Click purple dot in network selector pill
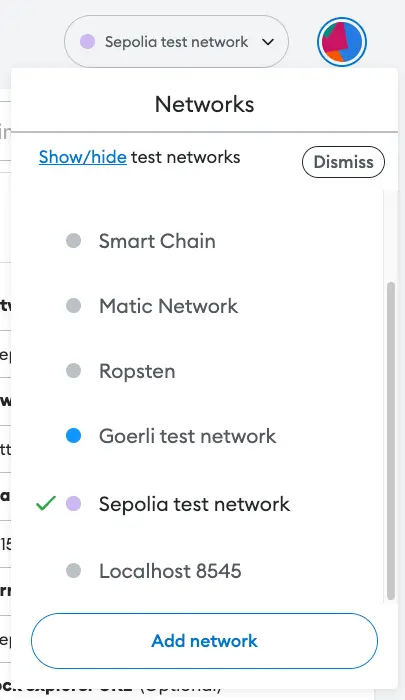 (x=88, y=42)
